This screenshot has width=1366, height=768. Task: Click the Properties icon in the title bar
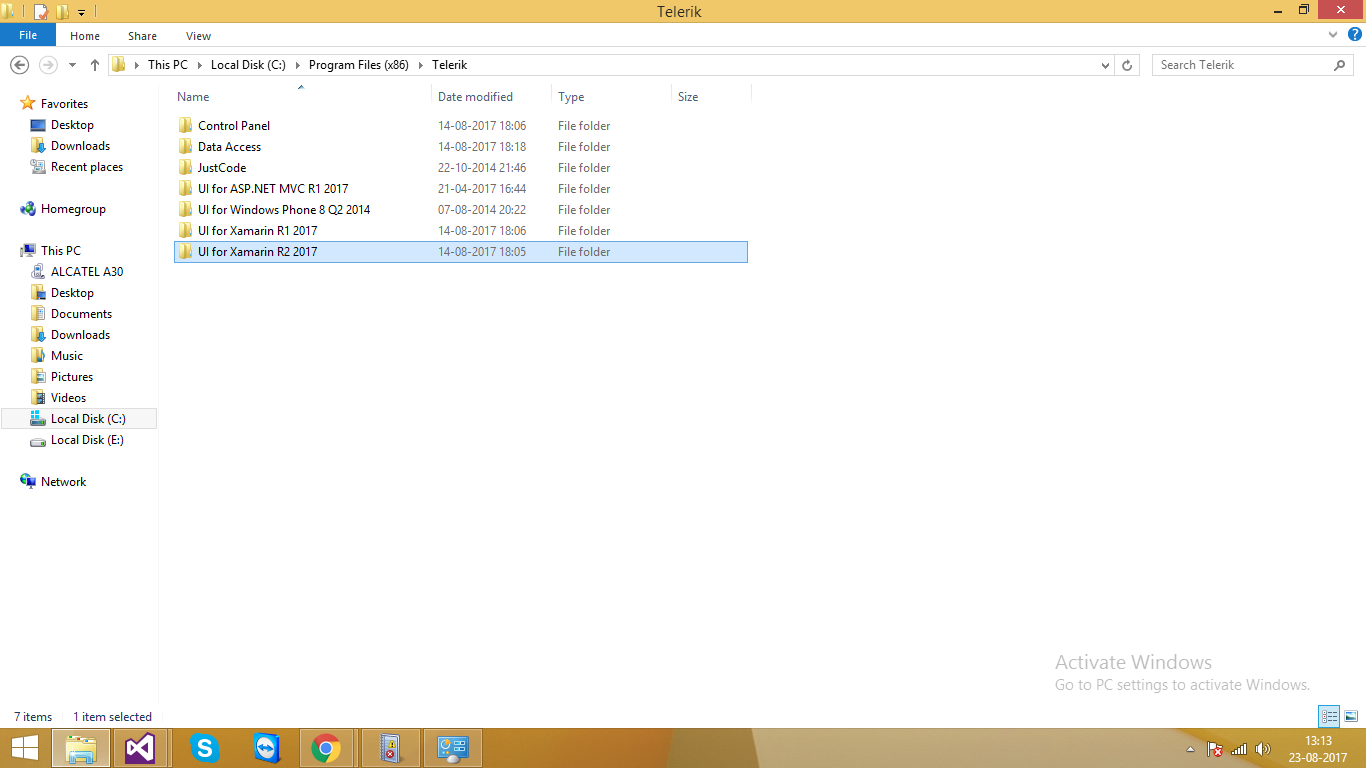point(41,11)
